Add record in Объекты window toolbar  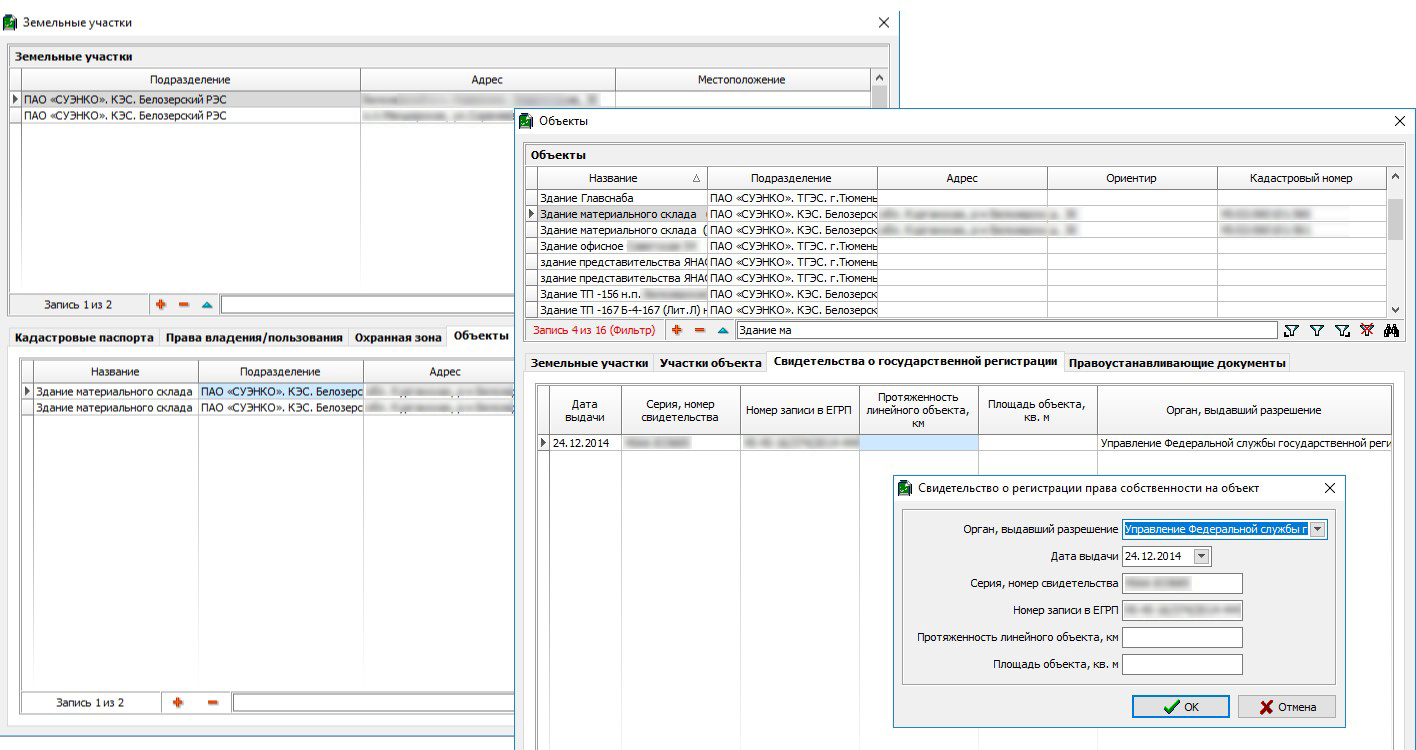point(677,330)
